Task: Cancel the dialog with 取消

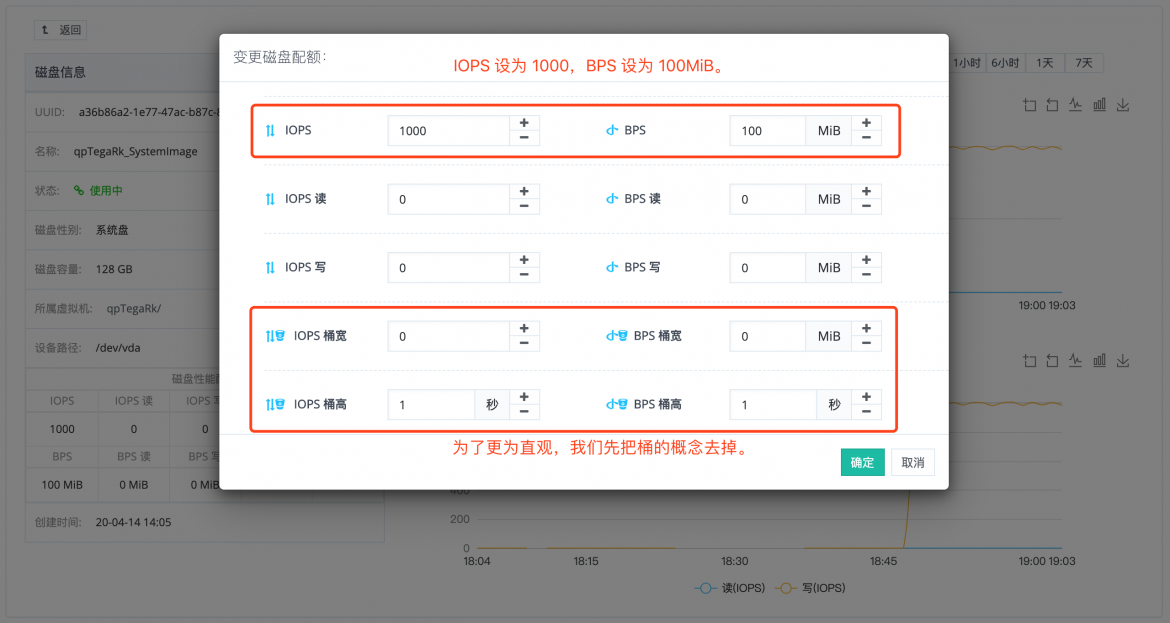Action: coord(913,463)
